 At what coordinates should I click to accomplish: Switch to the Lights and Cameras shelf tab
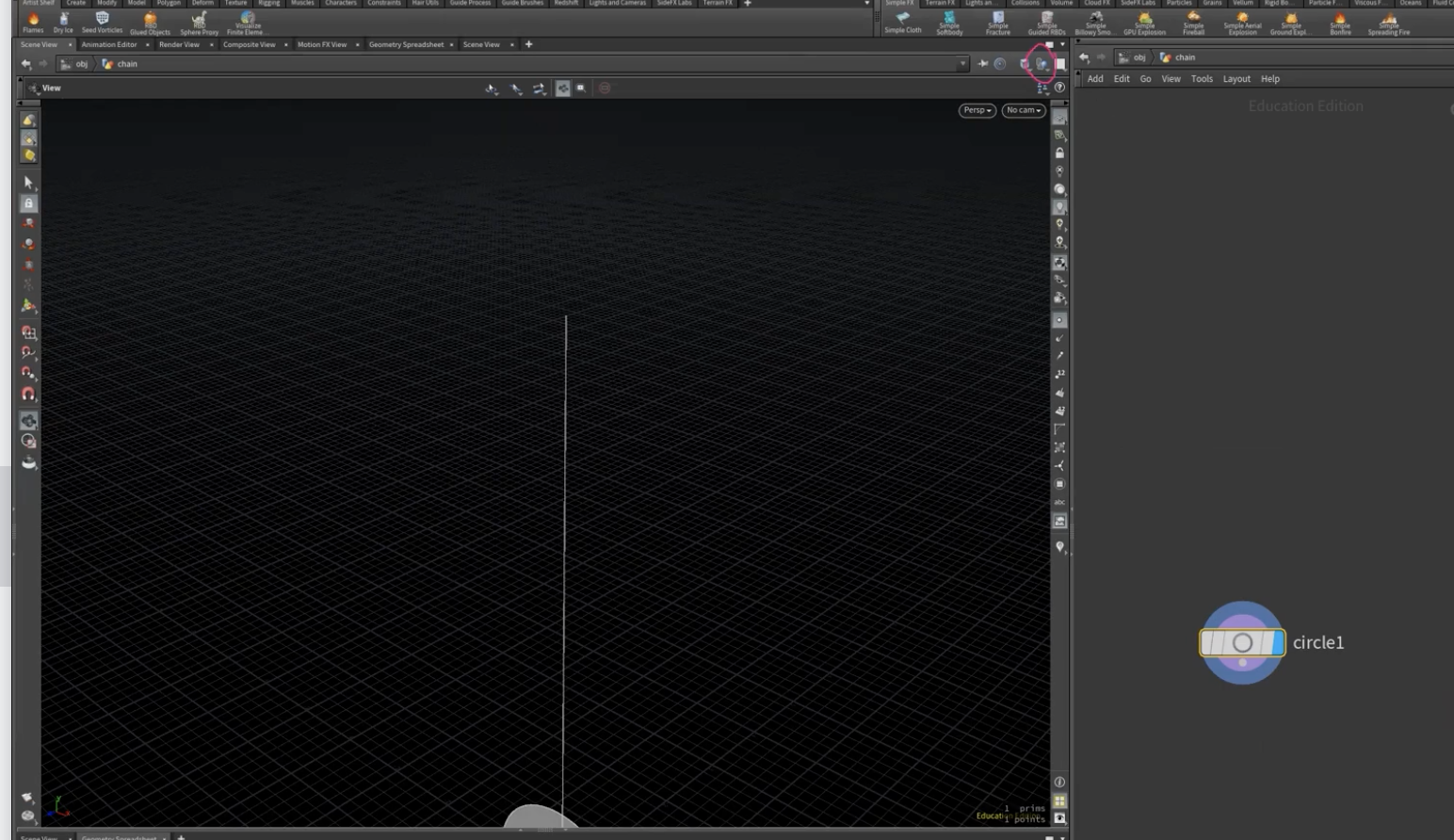[x=618, y=3]
